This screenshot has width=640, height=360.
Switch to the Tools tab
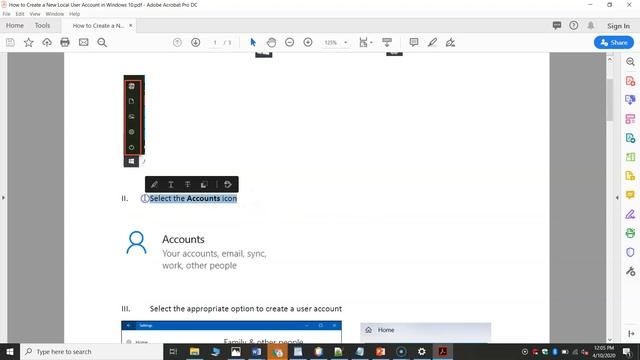click(42, 25)
